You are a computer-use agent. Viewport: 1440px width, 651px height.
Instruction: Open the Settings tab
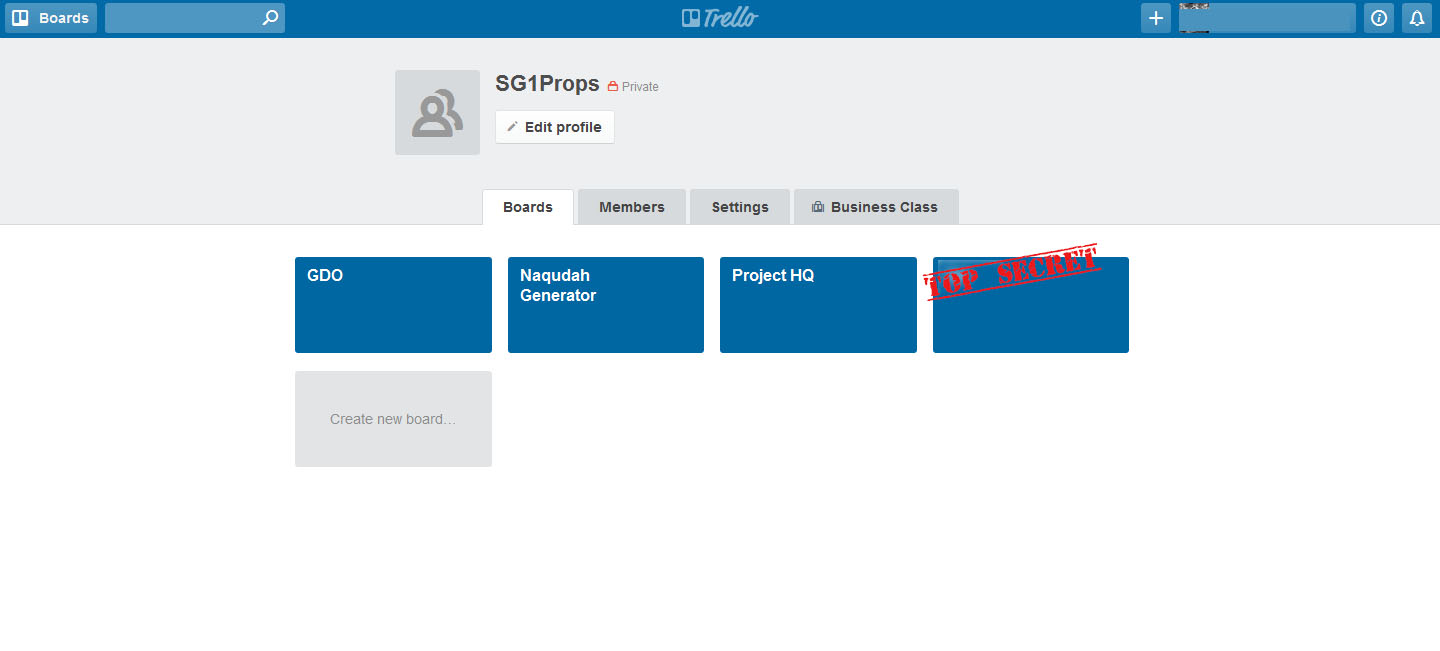(x=739, y=206)
